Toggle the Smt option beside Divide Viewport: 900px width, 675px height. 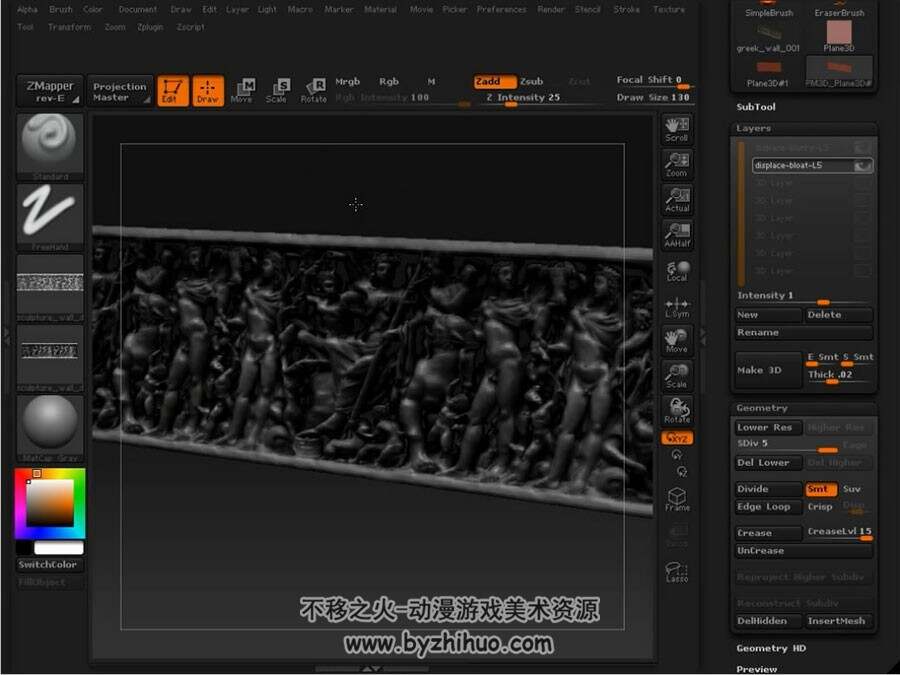(821, 489)
